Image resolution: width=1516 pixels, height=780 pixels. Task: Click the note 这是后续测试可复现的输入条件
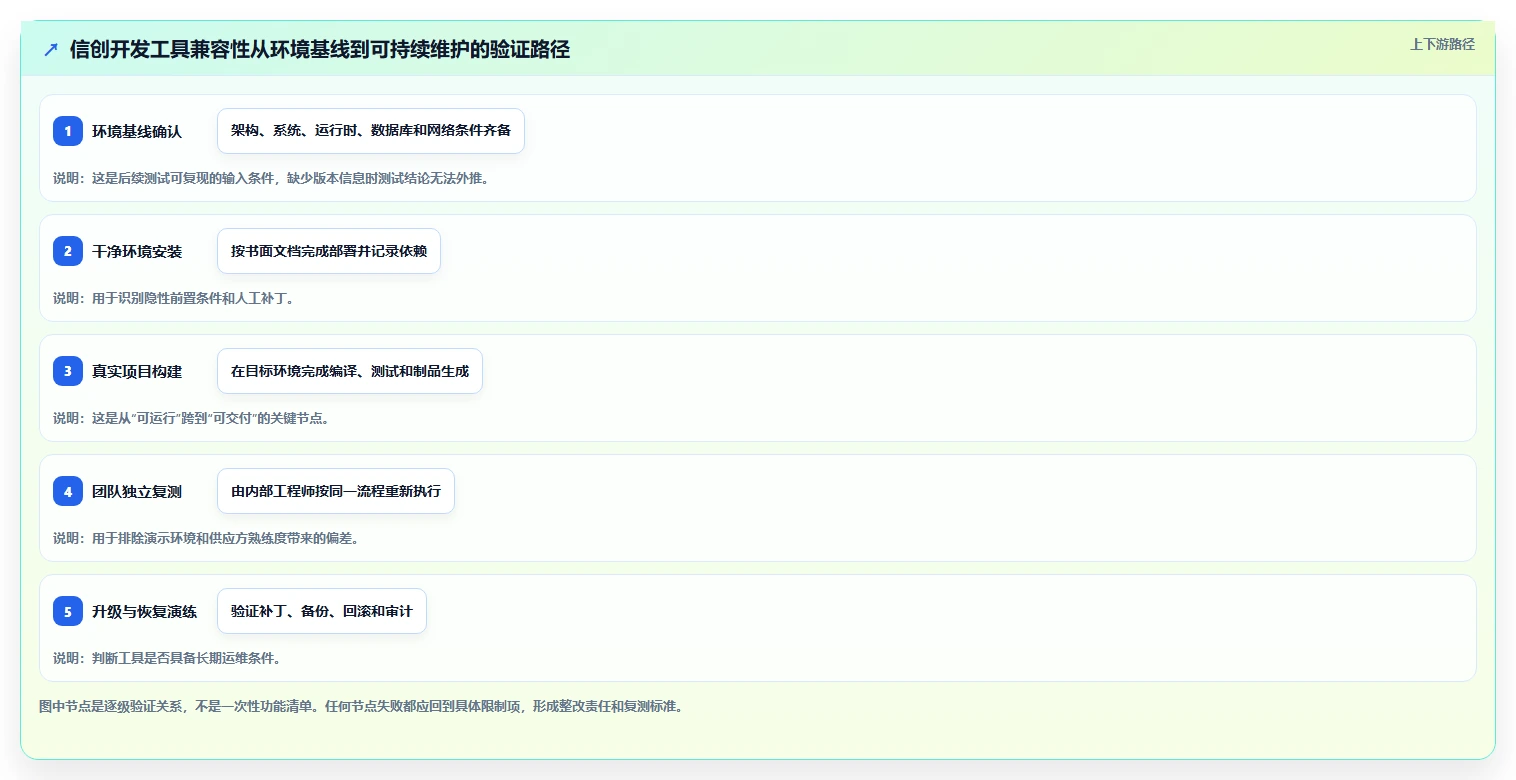(271, 179)
